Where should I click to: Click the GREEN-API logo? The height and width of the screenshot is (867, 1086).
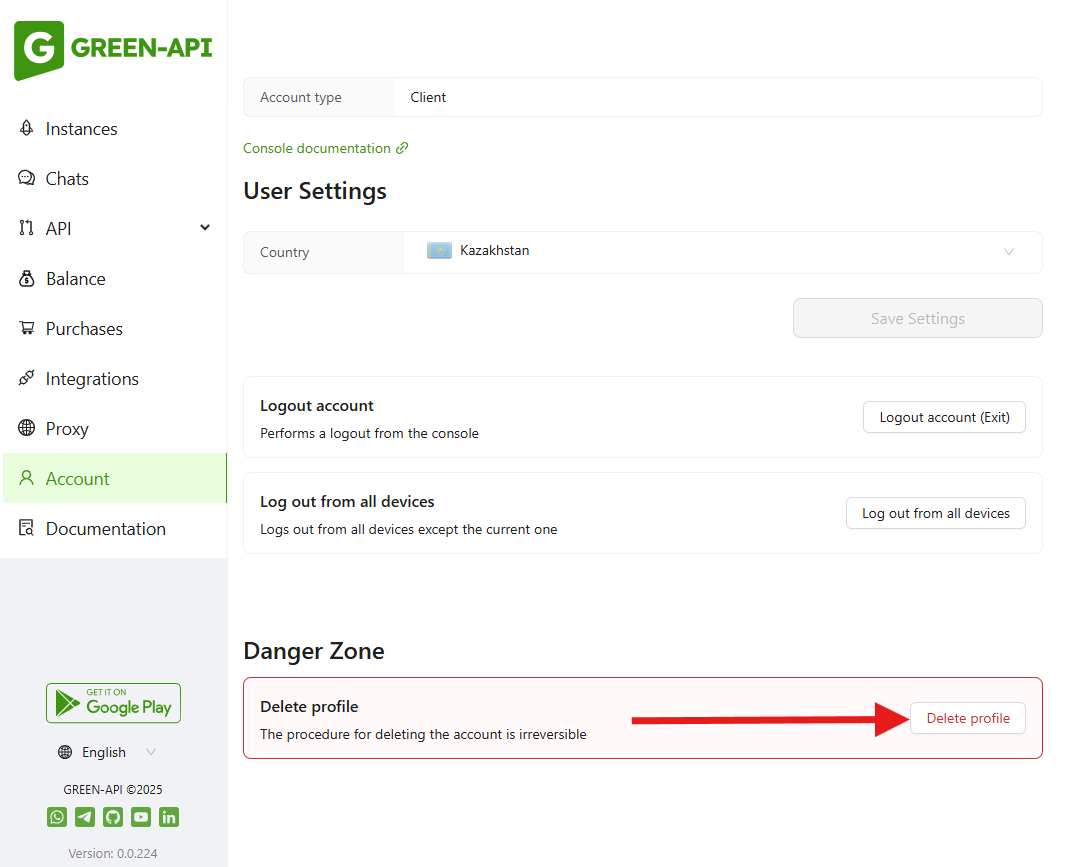pos(112,49)
